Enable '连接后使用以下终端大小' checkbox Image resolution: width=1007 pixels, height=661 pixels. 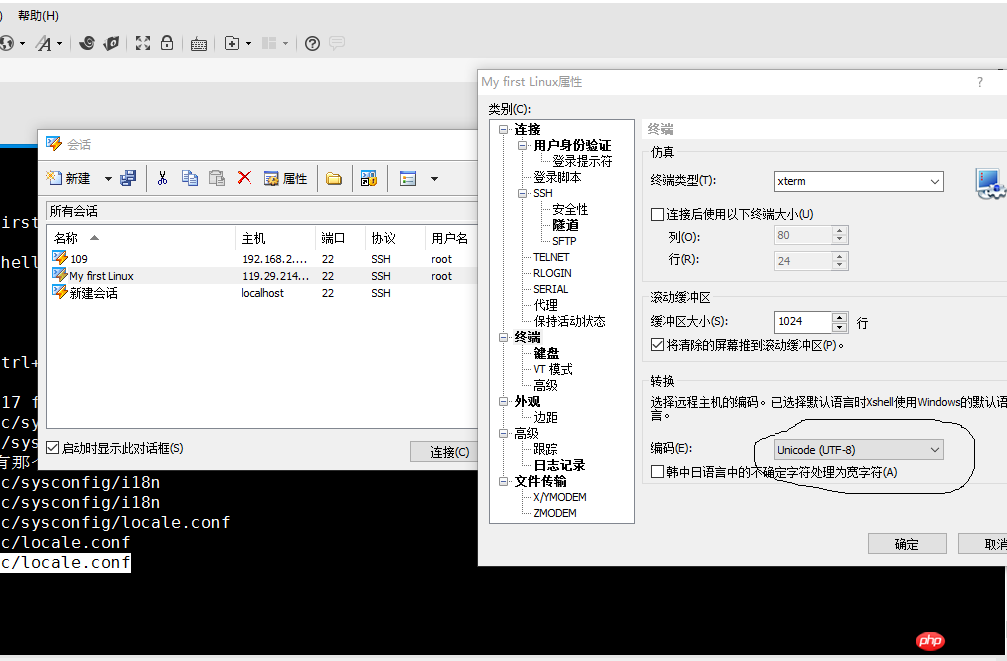(657, 214)
